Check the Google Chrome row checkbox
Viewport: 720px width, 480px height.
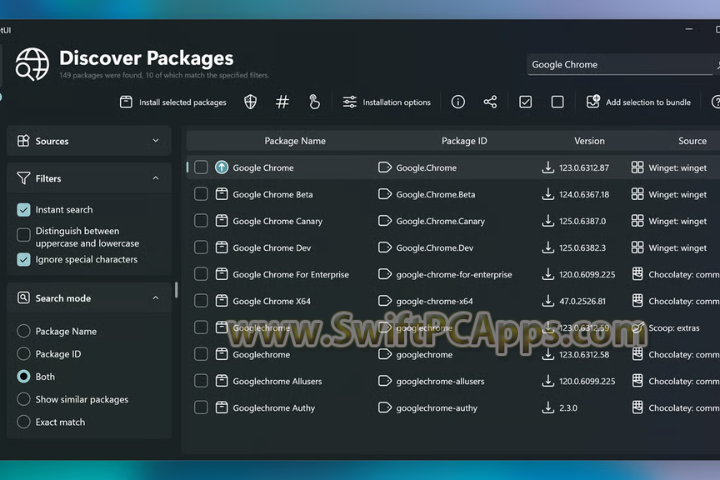click(x=201, y=167)
